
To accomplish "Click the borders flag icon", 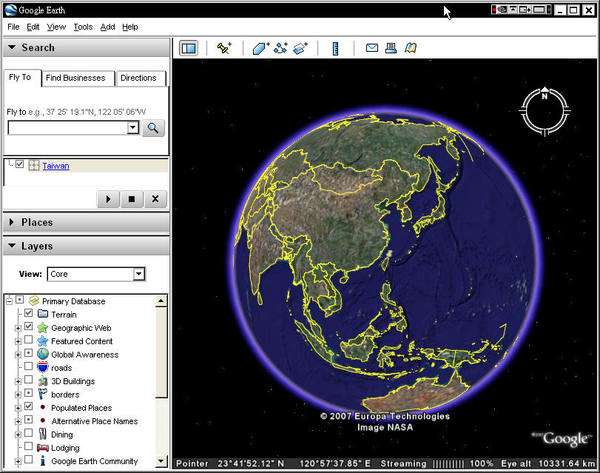I will coord(42,394).
